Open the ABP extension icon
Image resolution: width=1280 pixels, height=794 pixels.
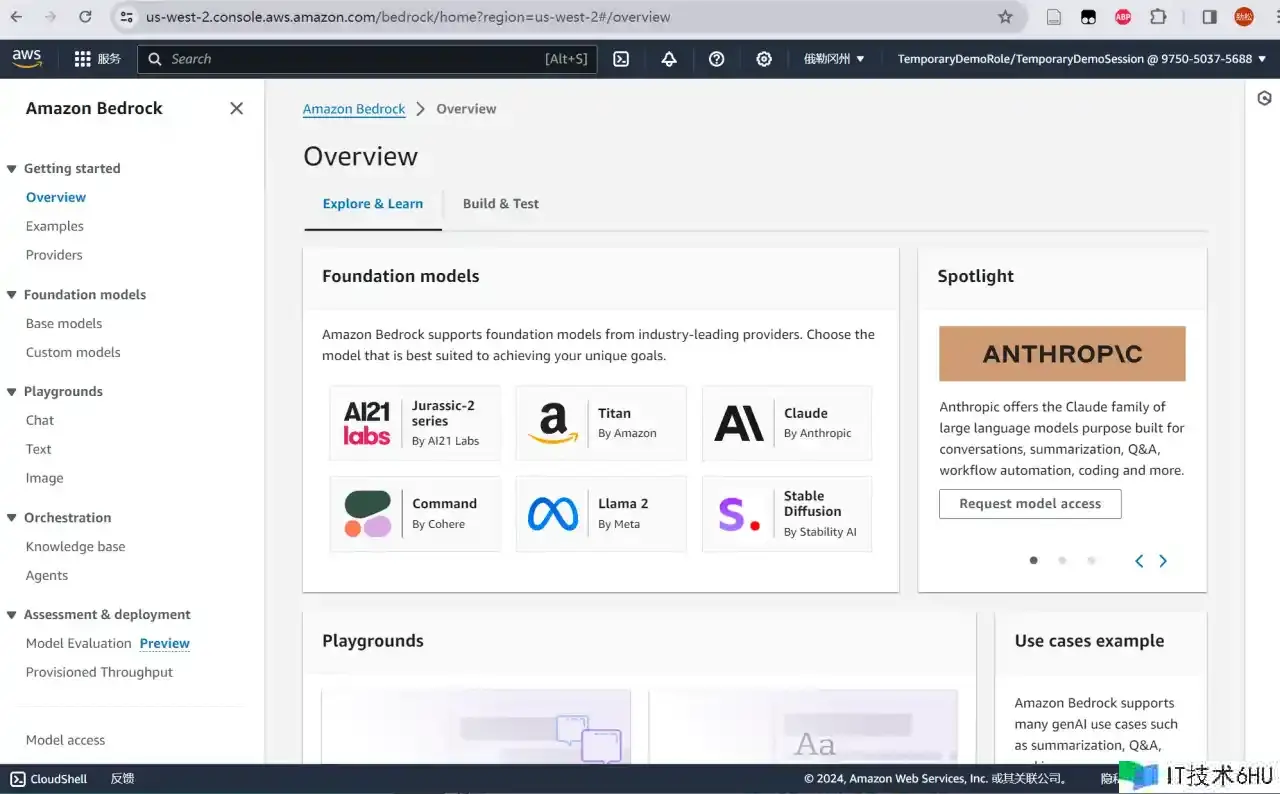click(x=1123, y=17)
